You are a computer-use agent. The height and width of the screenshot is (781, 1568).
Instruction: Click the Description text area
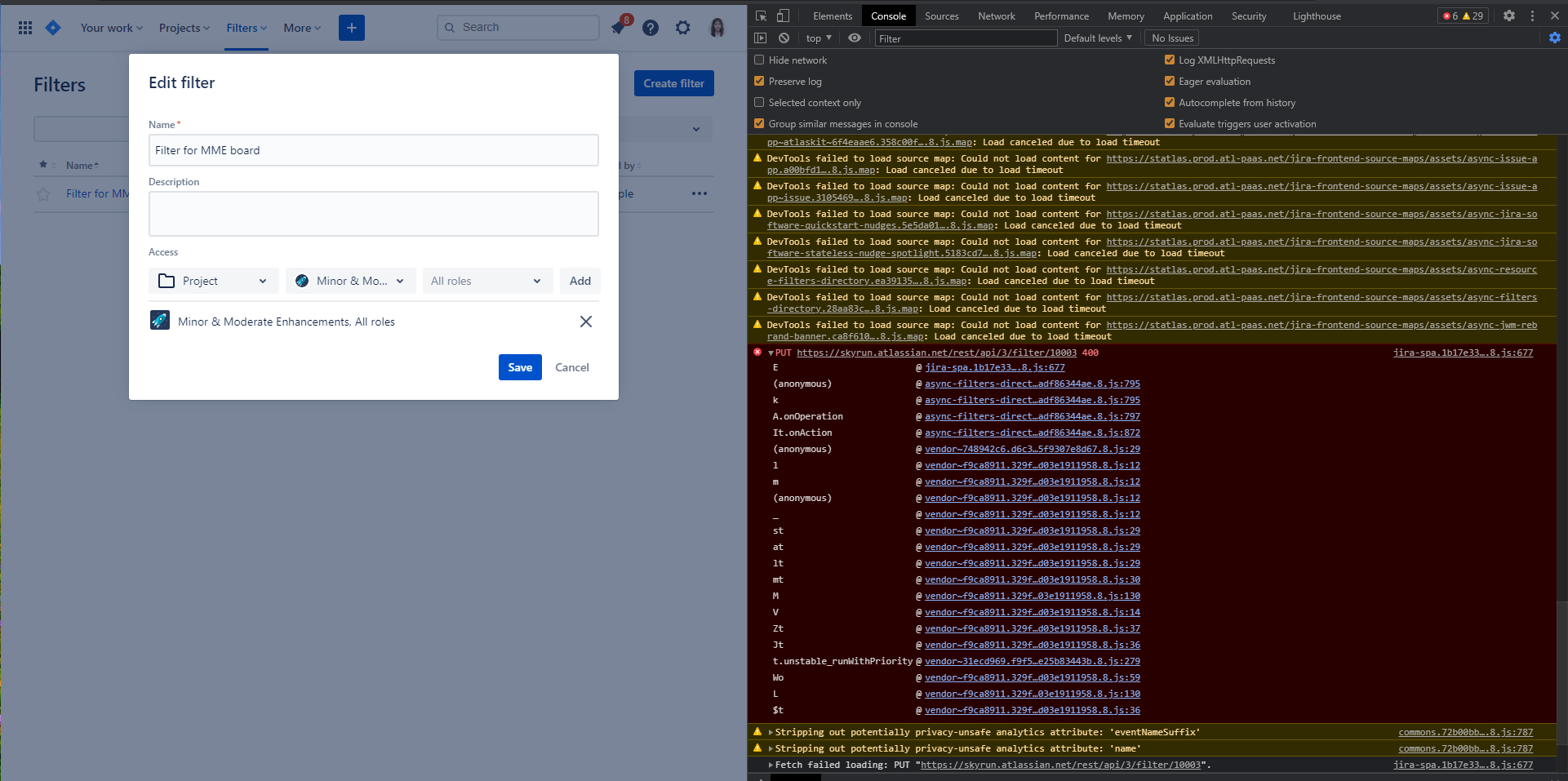click(x=374, y=214)
